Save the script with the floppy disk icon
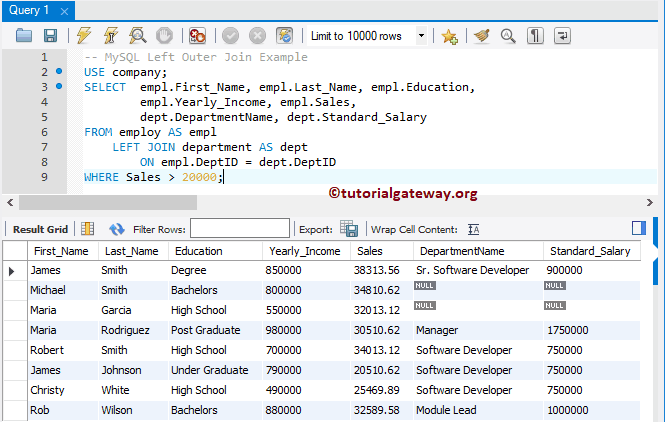Image resolution: width=665 pixels, height=422 pixels. 50,36
